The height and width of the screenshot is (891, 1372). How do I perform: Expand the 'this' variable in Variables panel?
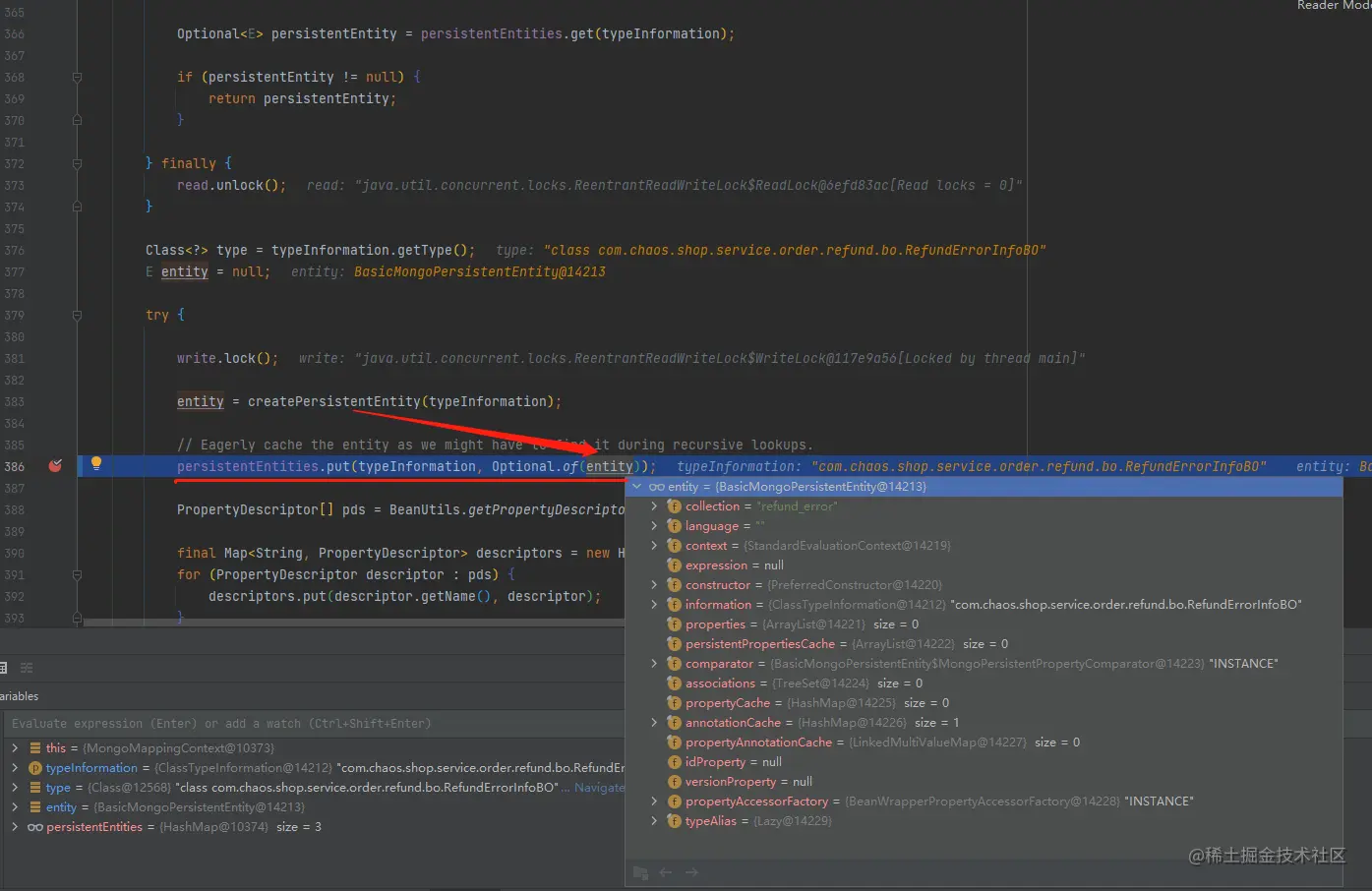15,747
